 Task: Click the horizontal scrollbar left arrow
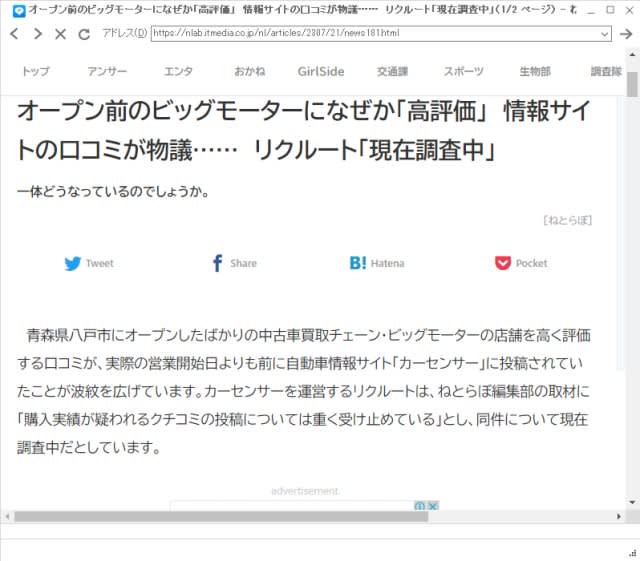7,516
